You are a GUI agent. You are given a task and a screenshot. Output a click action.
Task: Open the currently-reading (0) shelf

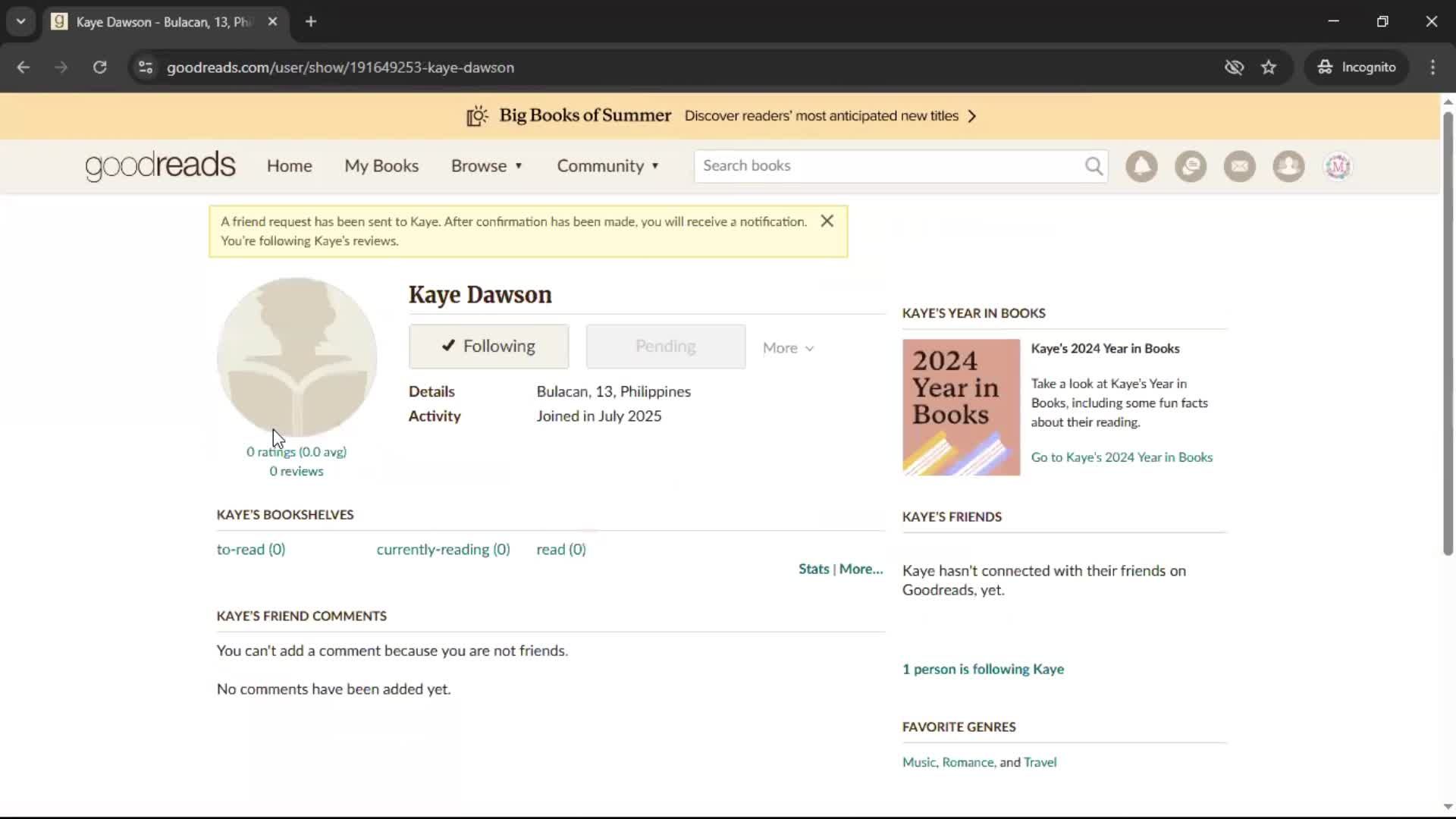click(443, 550)
